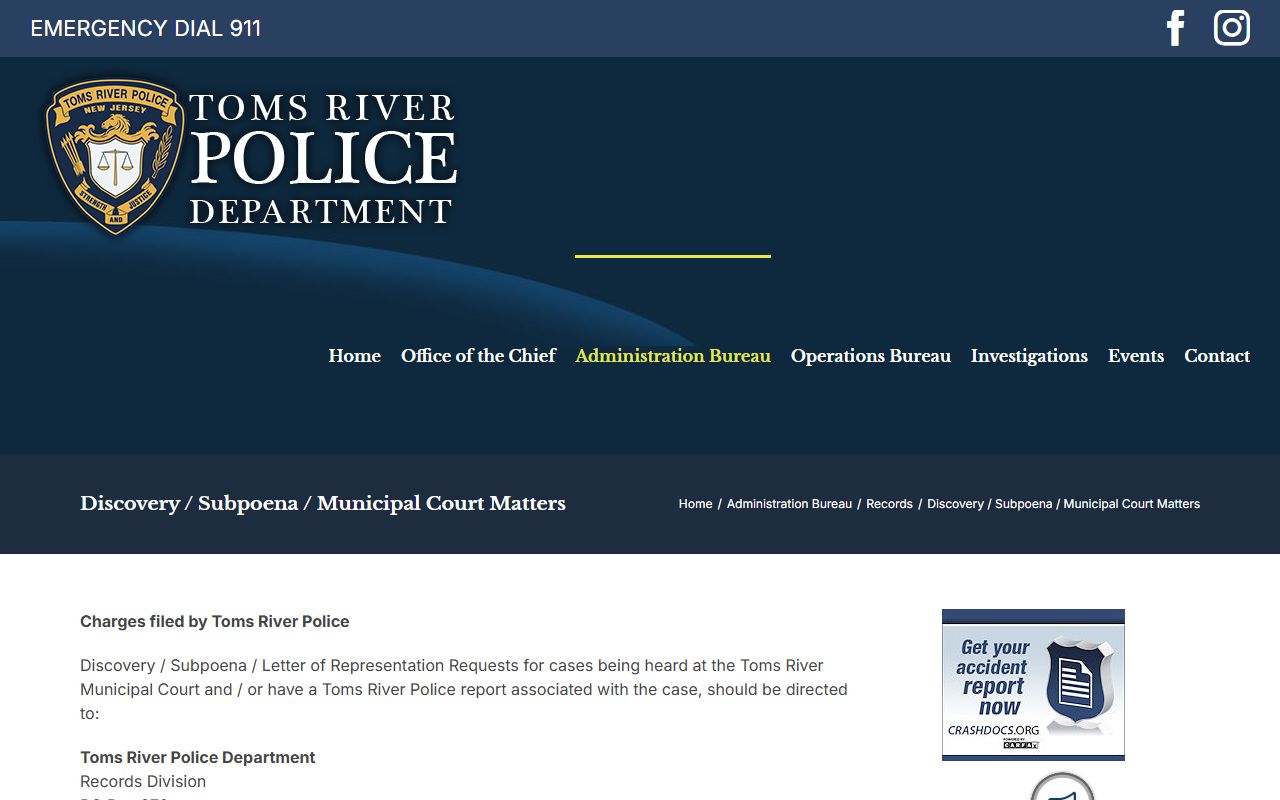
Task: Open the Instagram profile icon
Action: (x=1232, y=28)
